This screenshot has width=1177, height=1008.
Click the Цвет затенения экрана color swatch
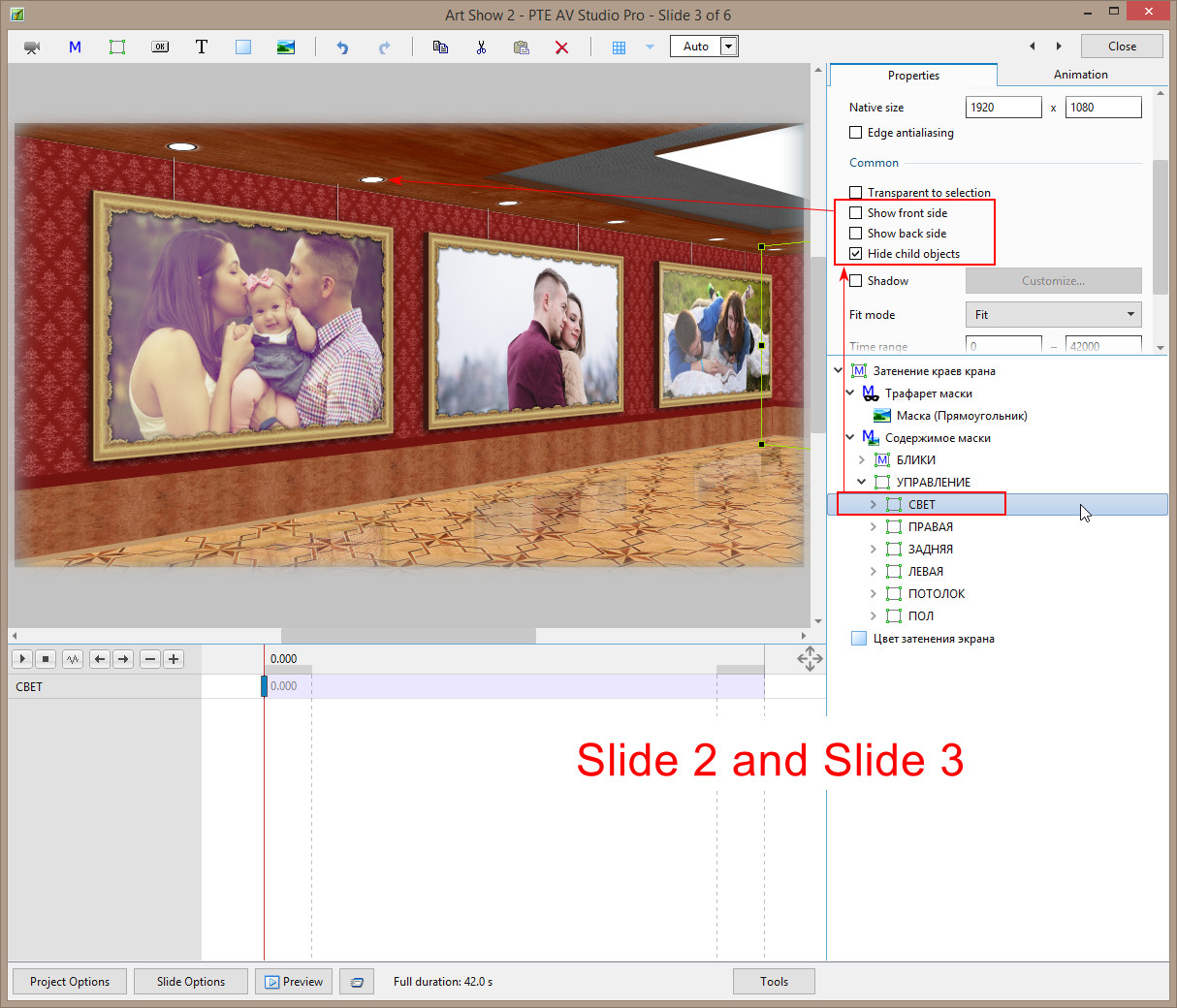point(858,639)
